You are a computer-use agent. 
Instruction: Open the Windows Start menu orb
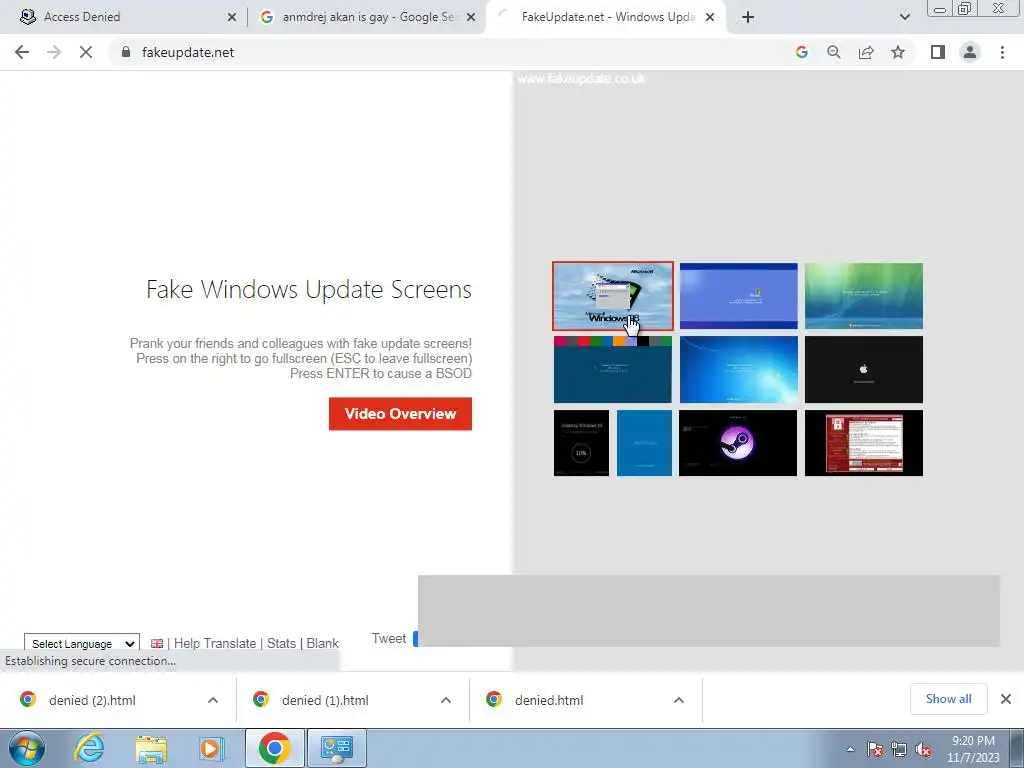point(27,748)
